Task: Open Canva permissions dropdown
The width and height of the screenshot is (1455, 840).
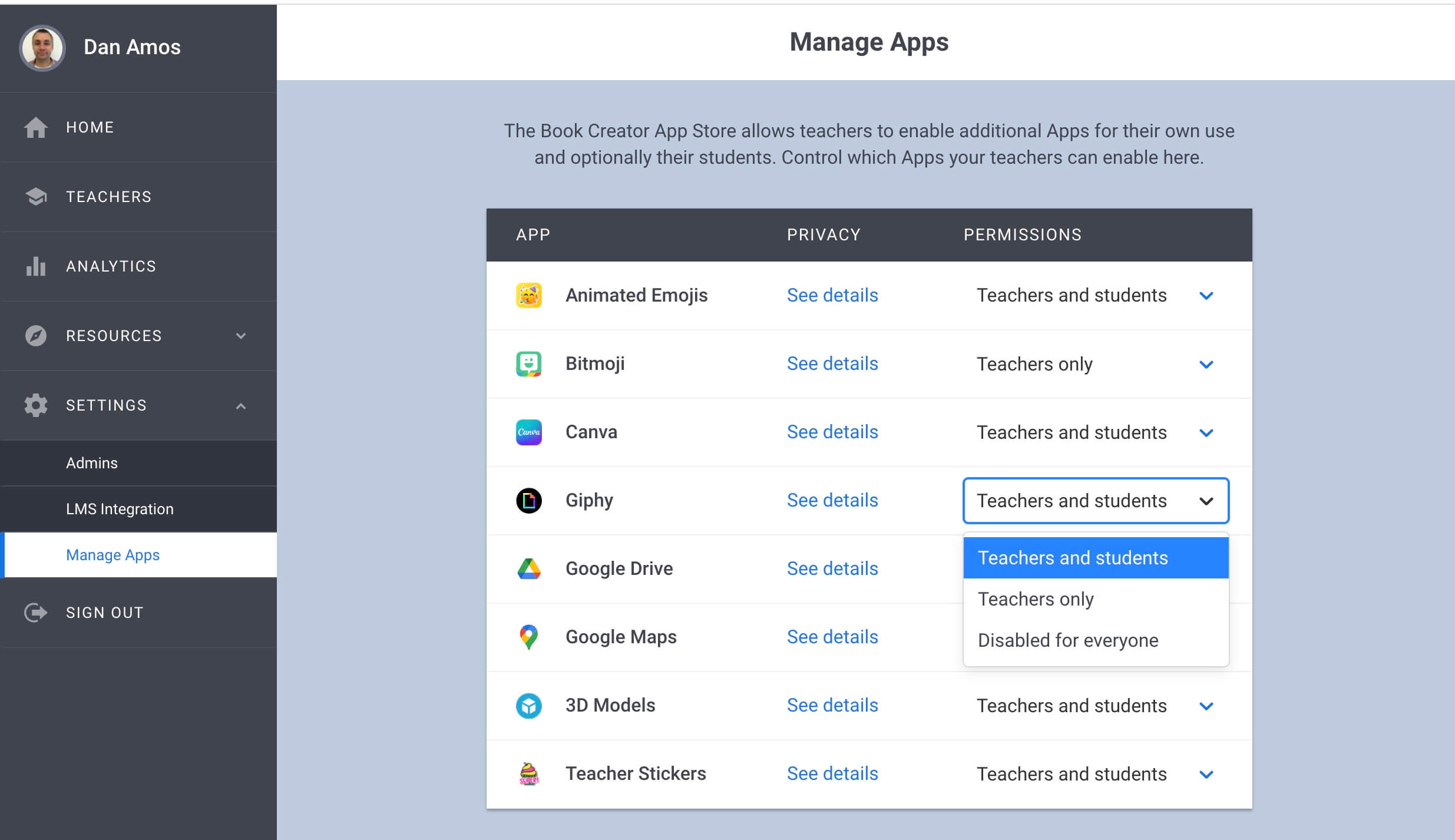Action: click(x=1096, y=432)
